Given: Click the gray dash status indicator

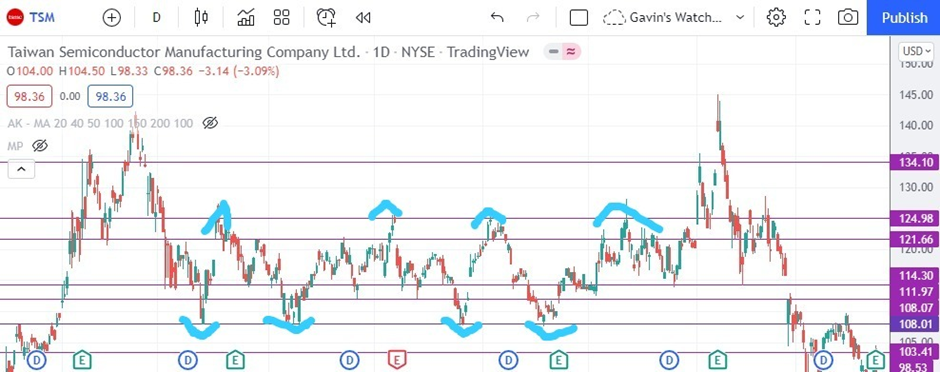Looking at the screenshot, I should (x=553, y=52).
